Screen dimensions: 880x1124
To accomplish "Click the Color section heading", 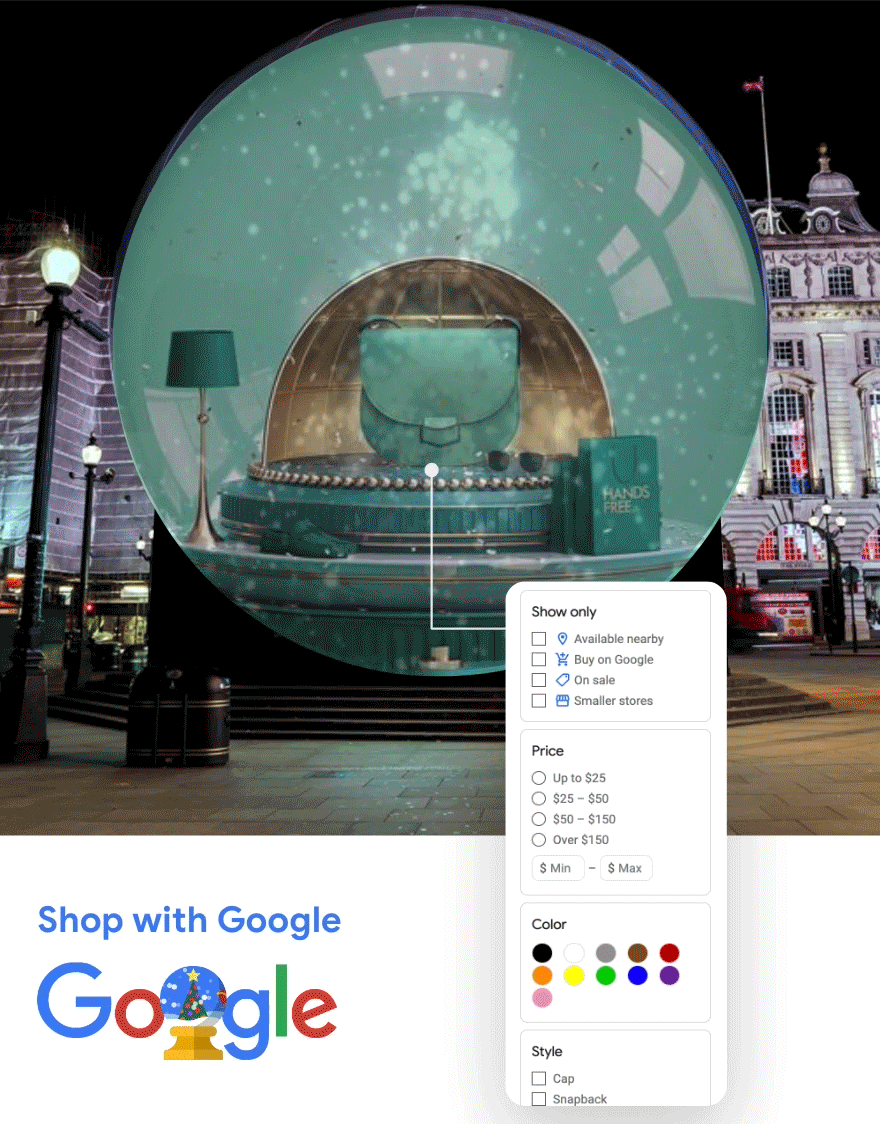I will [x=549, y=924].
